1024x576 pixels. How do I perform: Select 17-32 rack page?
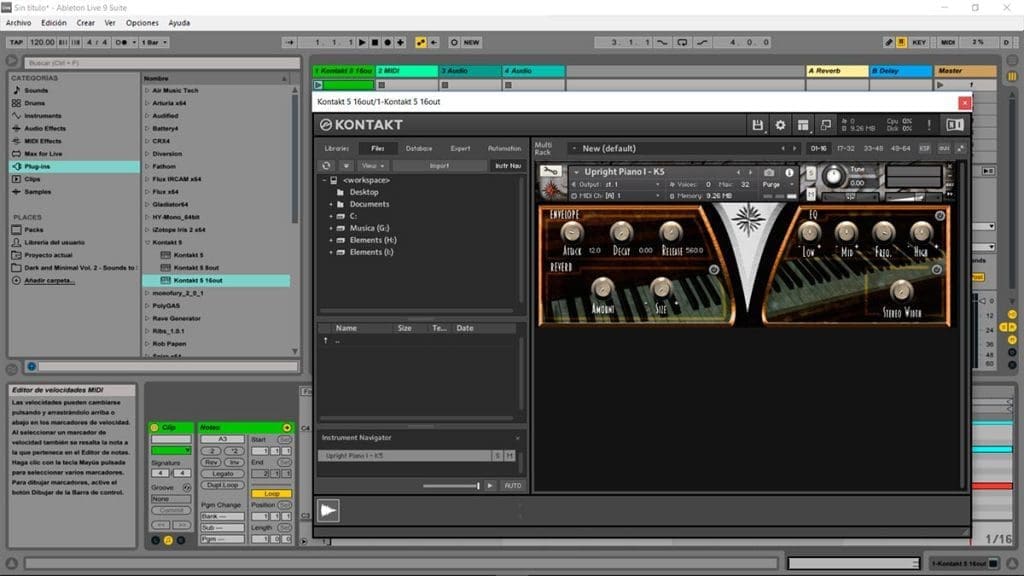[846, 148]
